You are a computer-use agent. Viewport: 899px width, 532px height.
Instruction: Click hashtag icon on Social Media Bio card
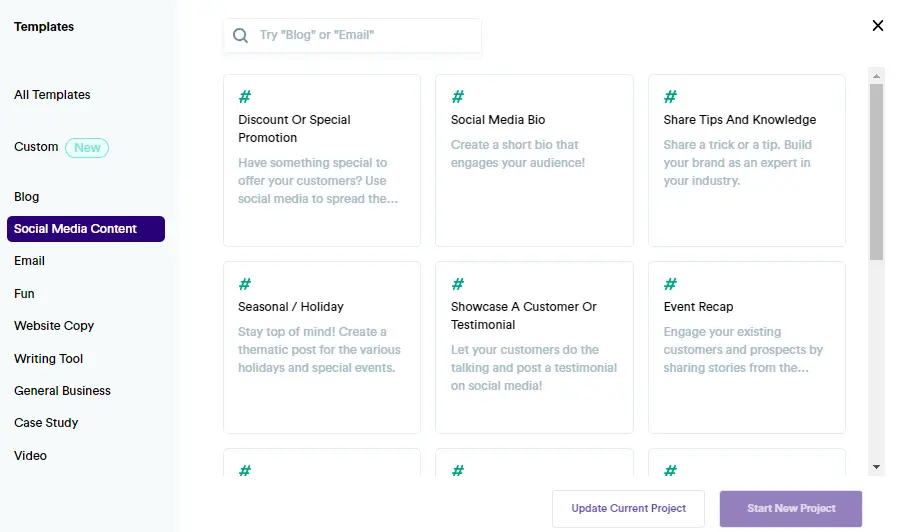click(x=458, y=97)
